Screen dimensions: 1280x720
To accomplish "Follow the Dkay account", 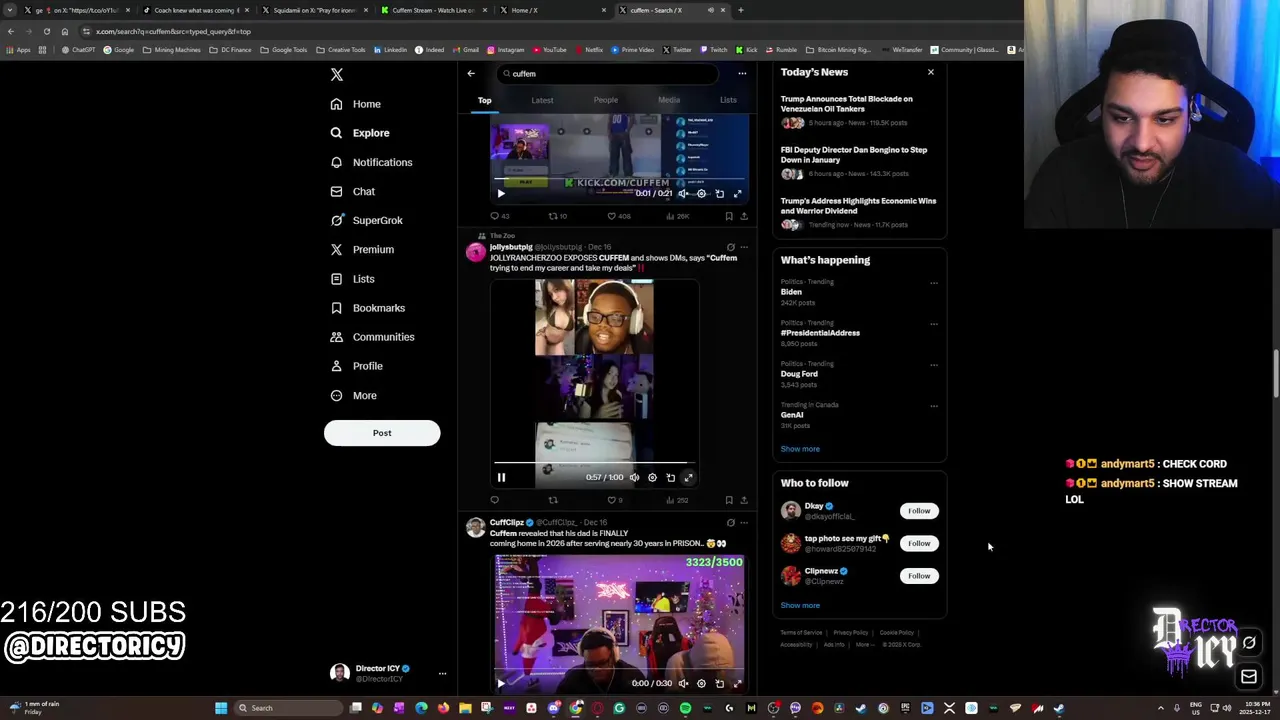I will tap(919, 511).
